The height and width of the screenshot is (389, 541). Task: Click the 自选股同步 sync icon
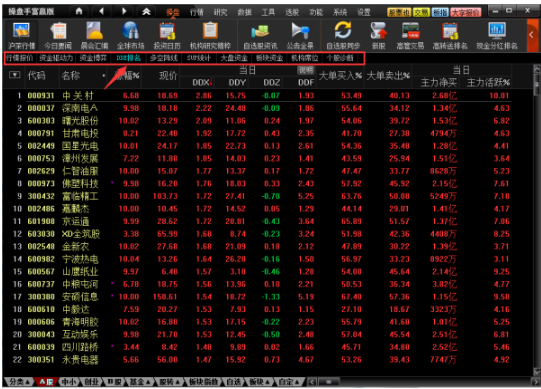(x=343, y=35)
